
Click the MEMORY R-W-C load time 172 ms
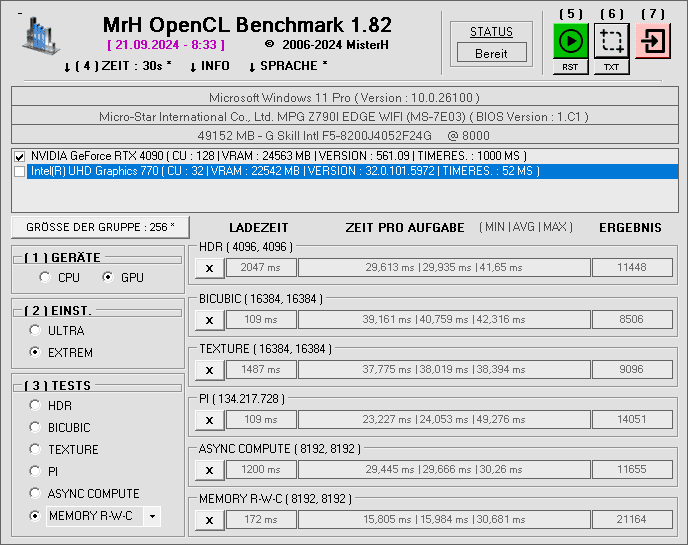[x=261, y=519]
